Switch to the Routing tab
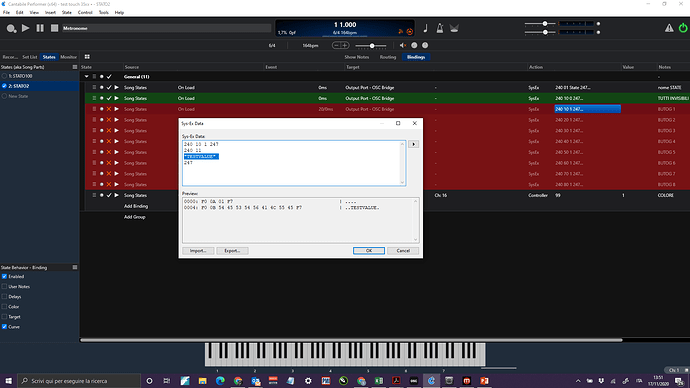Viewport: 690px width, 388px height. 388,57
